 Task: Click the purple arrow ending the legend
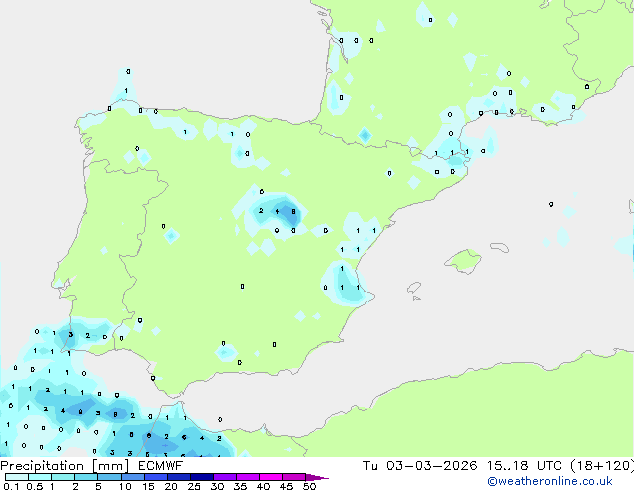tap(317, 477)
